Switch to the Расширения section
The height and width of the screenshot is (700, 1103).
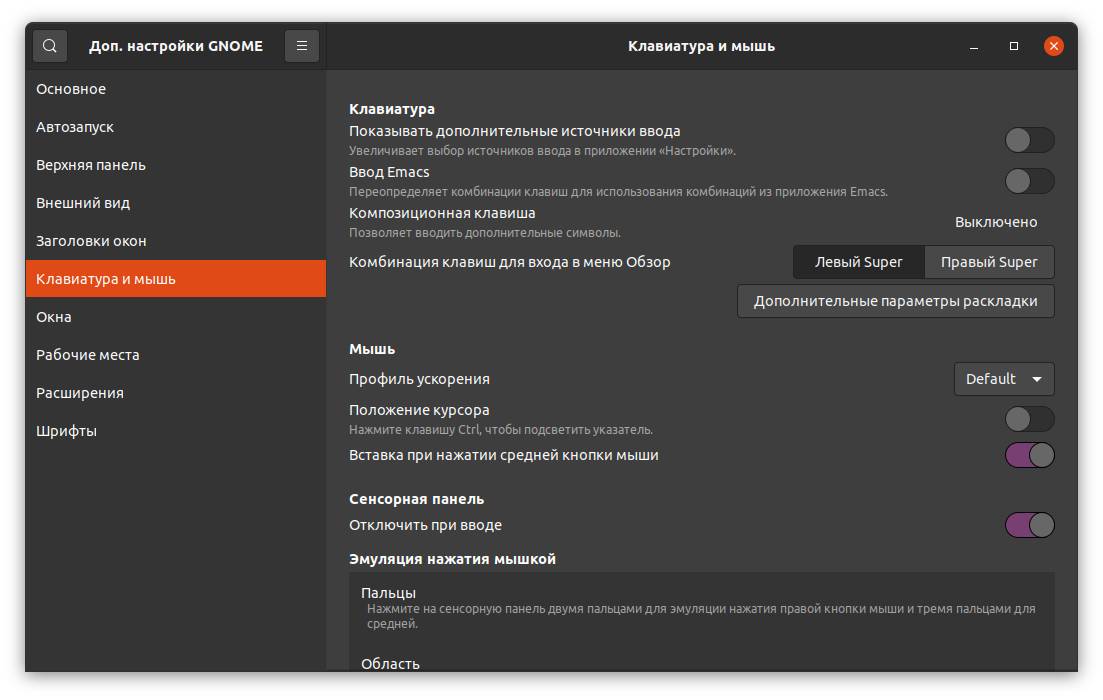[x=80, y=393]
